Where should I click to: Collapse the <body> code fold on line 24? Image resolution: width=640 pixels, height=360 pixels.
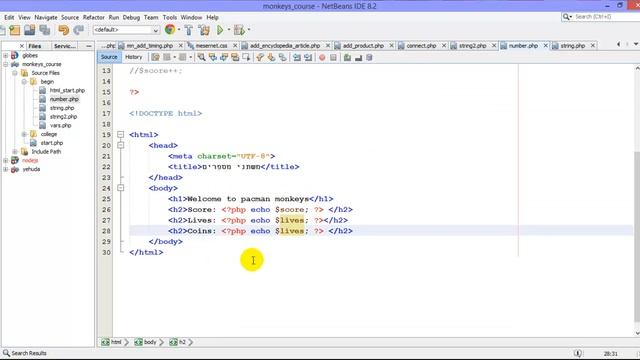[120, 188]
